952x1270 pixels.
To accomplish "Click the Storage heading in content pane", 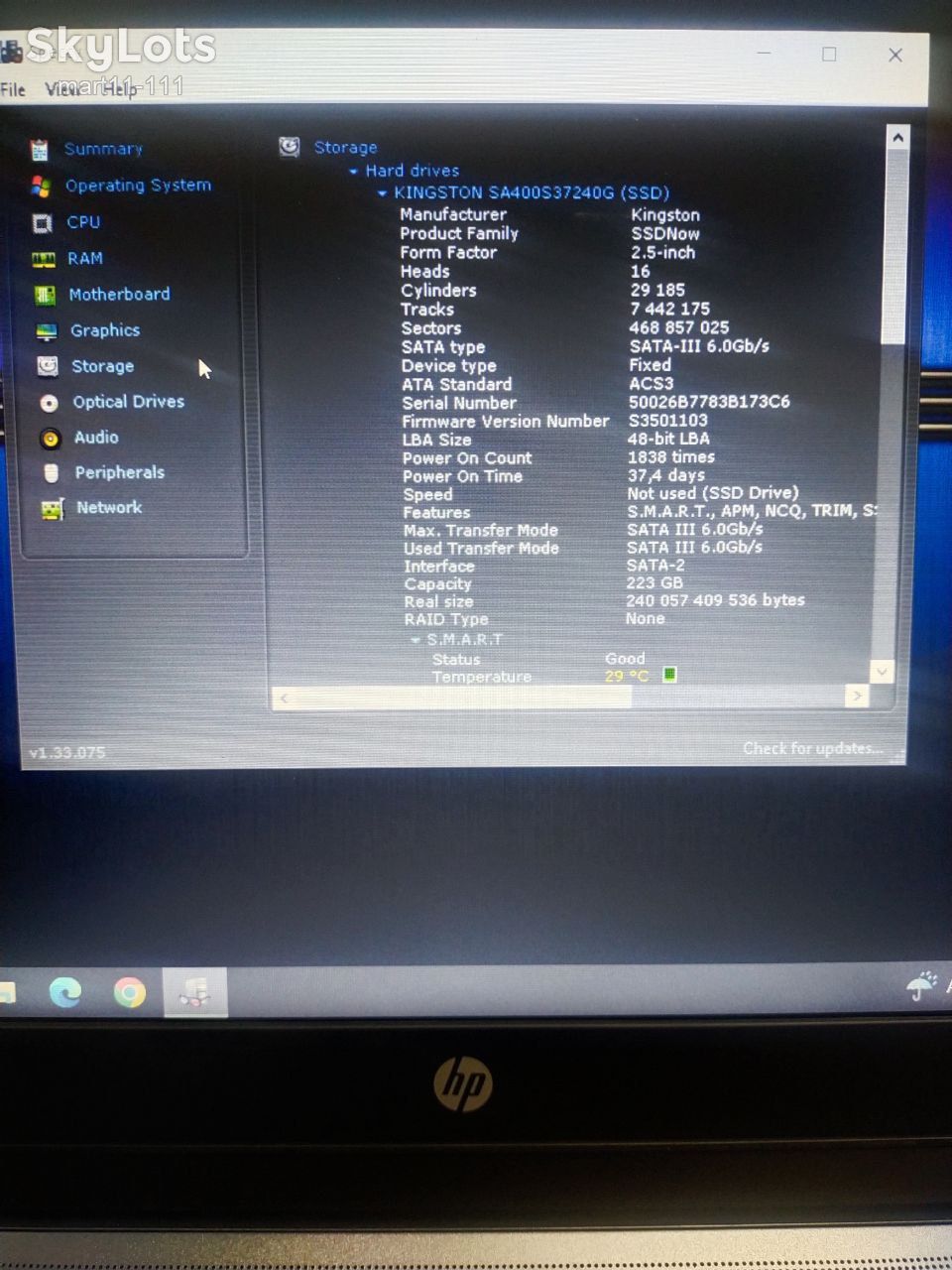I will click(x=345, y=148).
